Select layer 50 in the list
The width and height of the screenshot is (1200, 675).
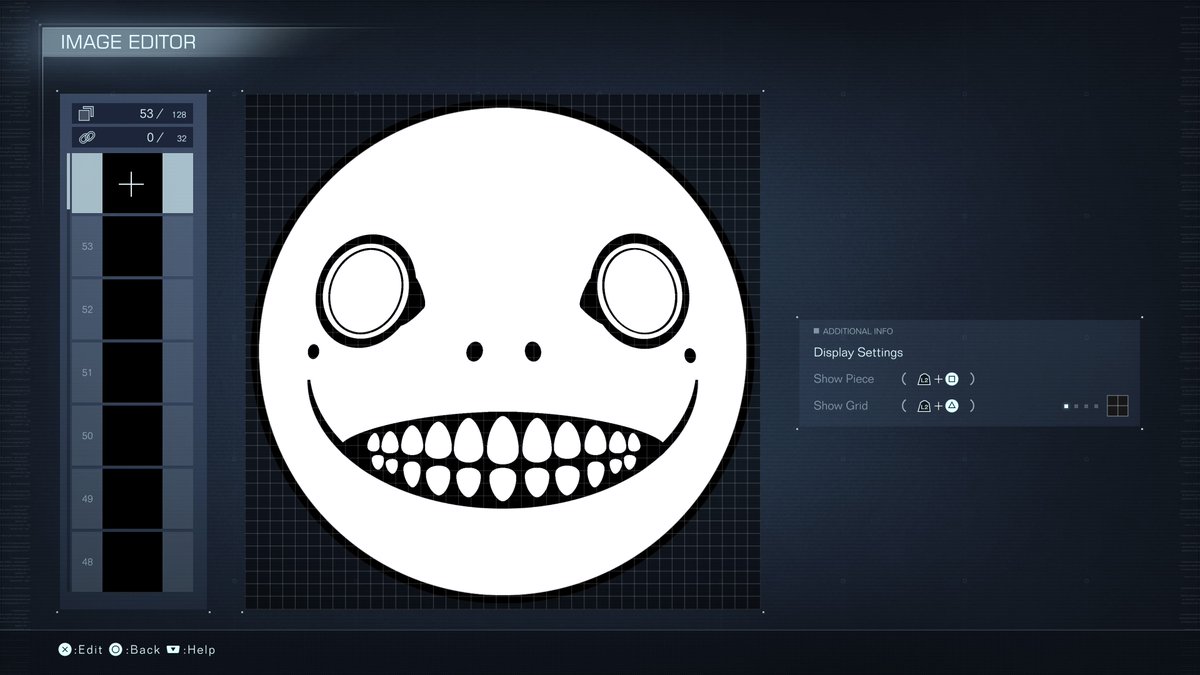pos(131,435)
